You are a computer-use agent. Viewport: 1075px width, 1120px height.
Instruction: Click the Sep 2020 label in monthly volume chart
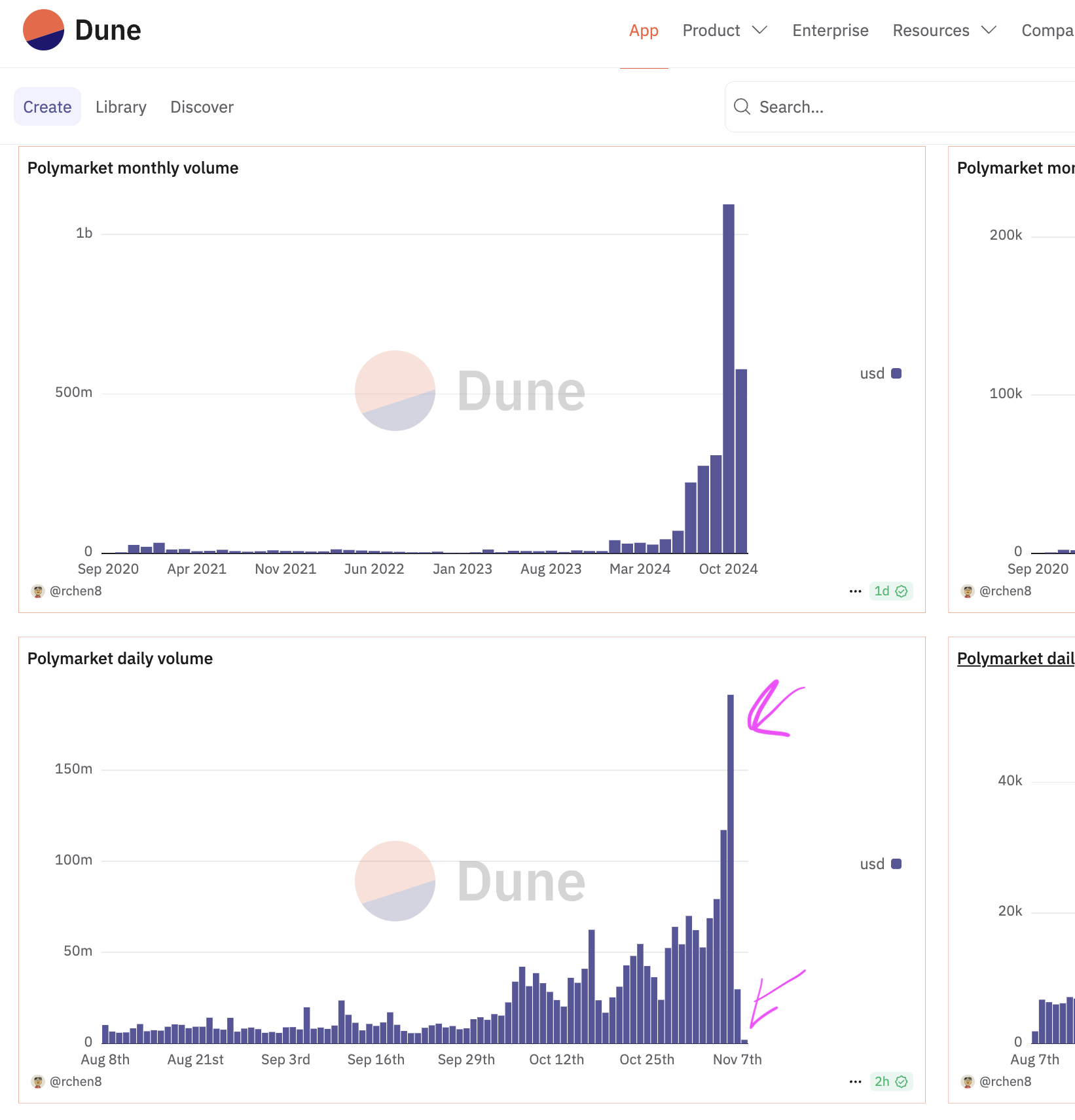point(108,569)
